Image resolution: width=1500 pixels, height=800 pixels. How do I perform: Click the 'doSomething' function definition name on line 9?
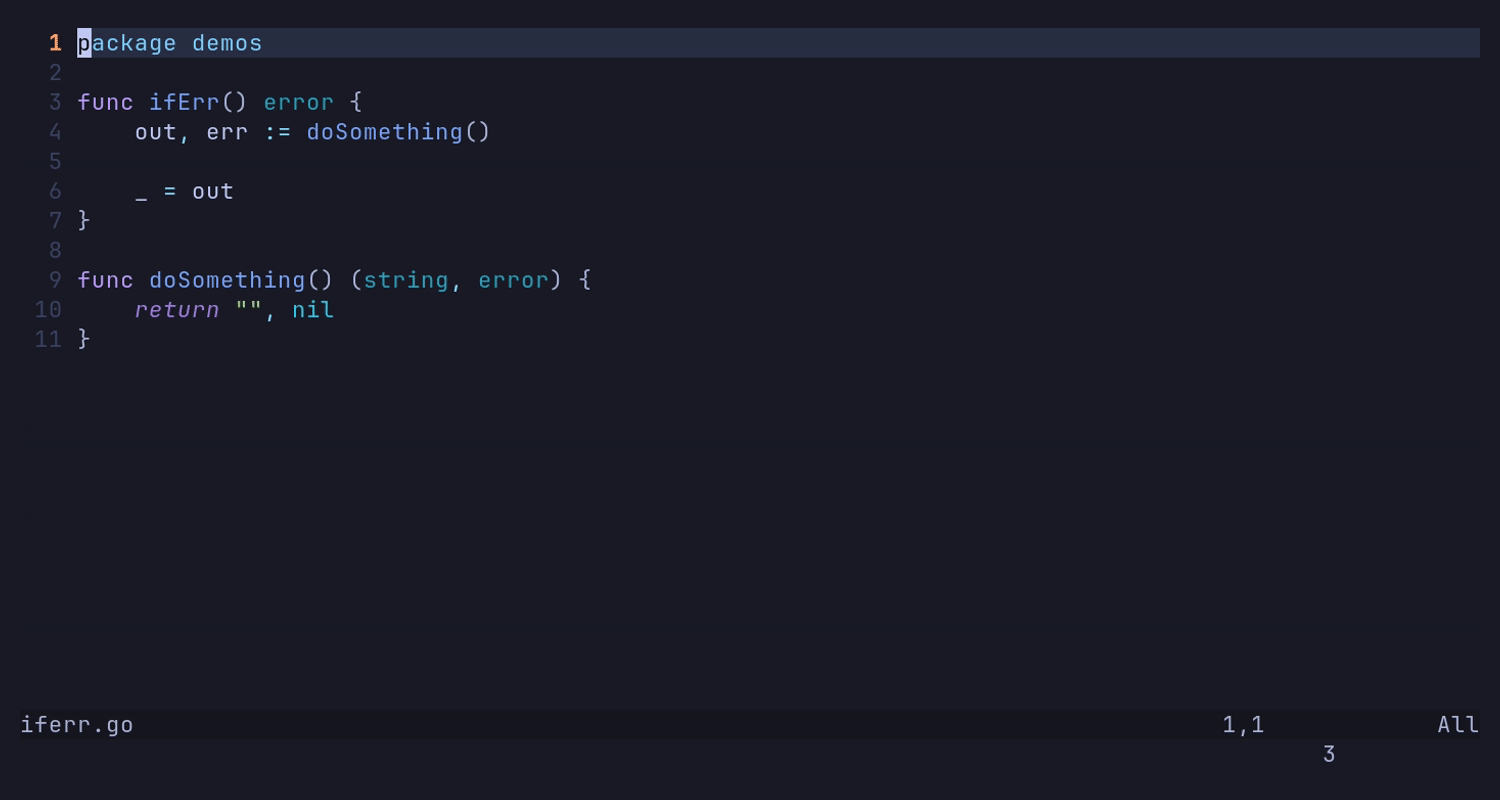227,280
